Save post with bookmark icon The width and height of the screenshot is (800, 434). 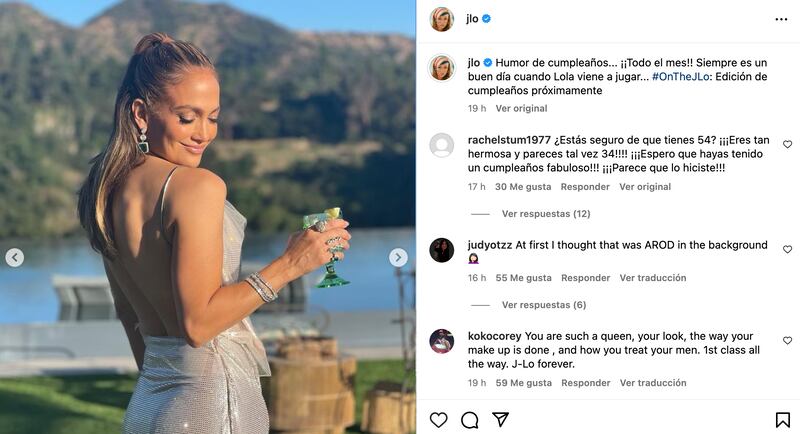pyautogui.click(x=782, y=420)
